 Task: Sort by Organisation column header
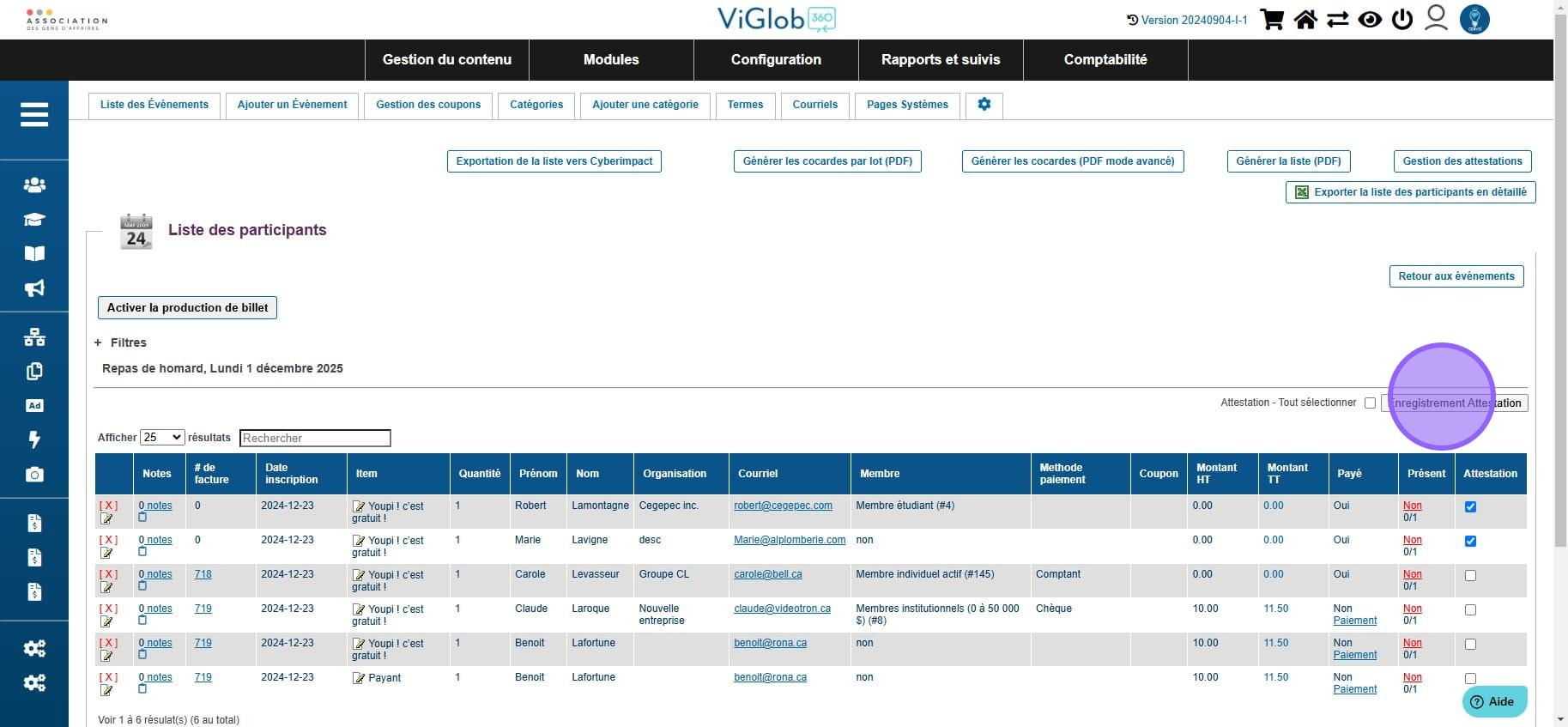pos(681,474)
